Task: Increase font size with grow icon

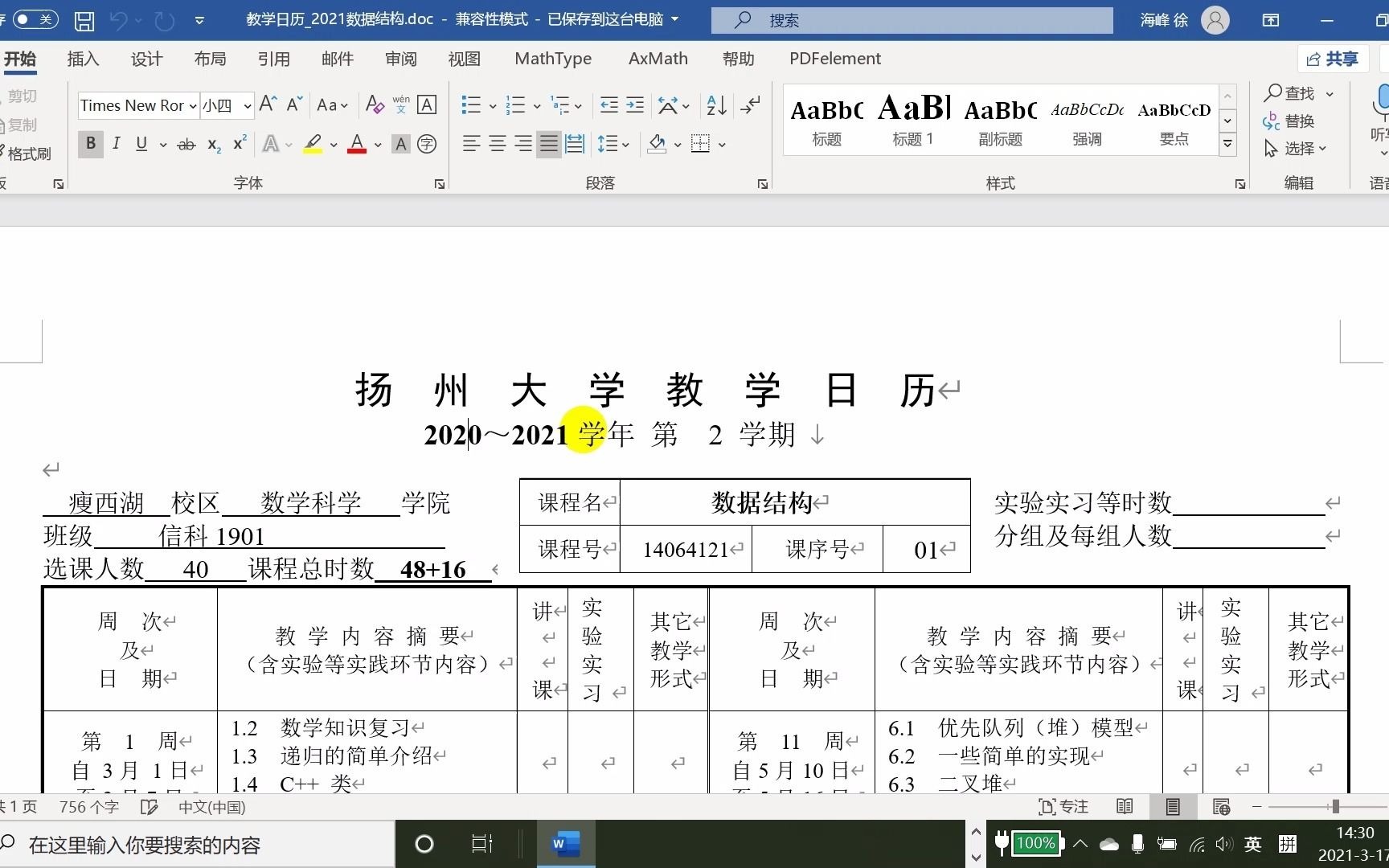Action: coord(268,104)
